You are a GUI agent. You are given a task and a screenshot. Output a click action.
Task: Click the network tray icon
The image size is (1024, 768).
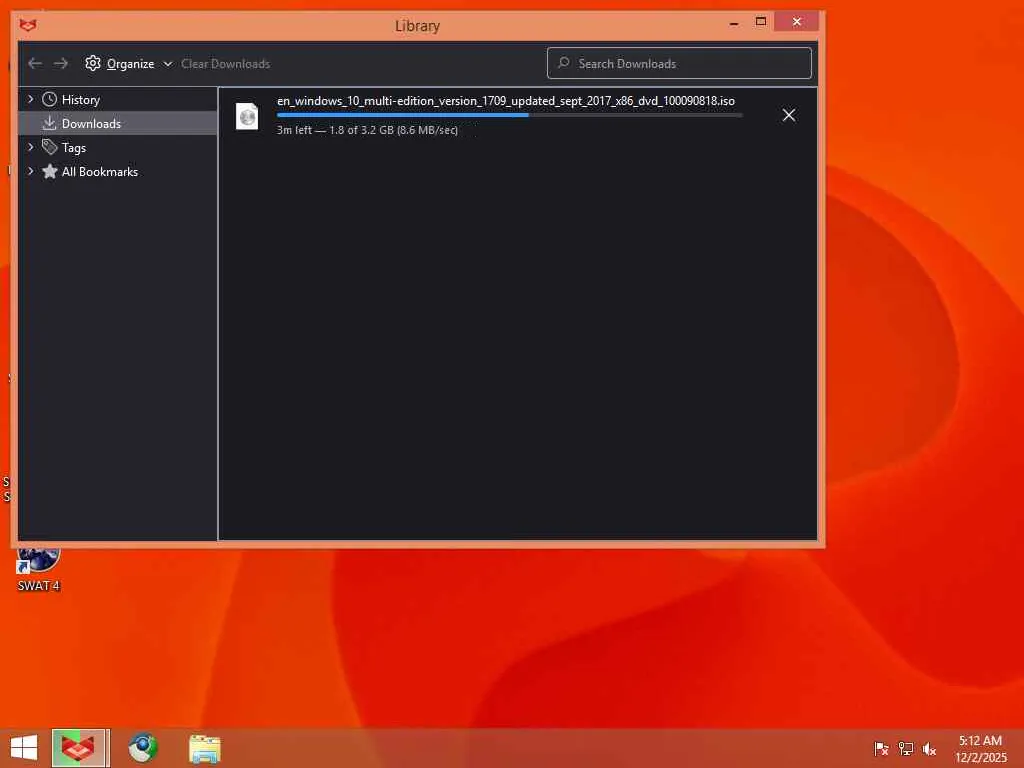905,748
